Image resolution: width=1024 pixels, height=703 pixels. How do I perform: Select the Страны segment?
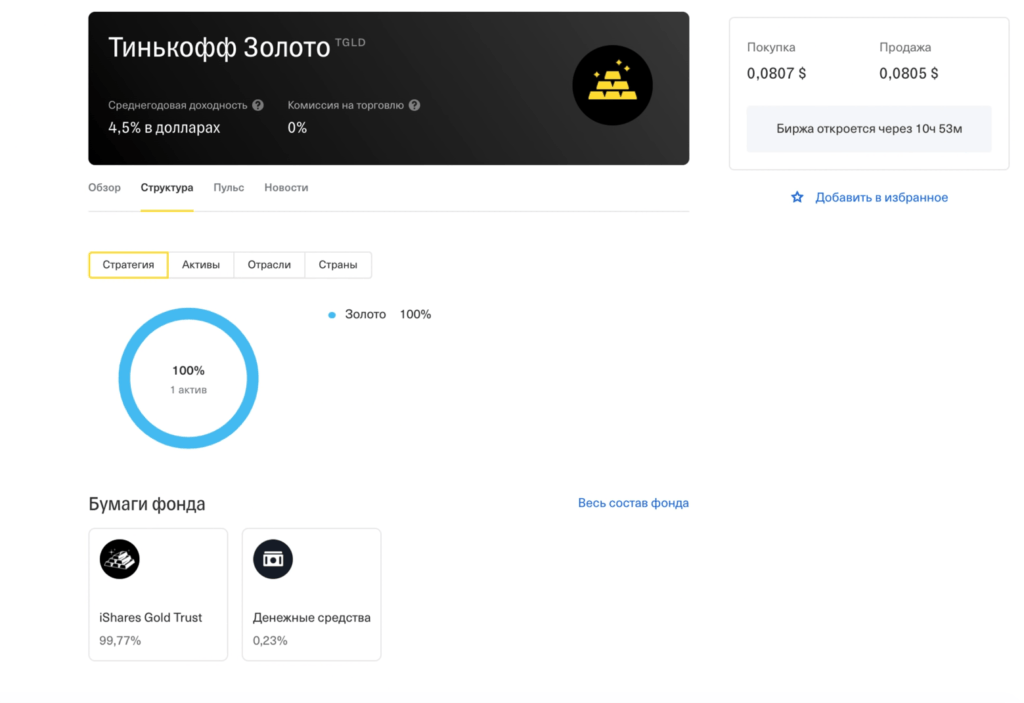[338, 265]
